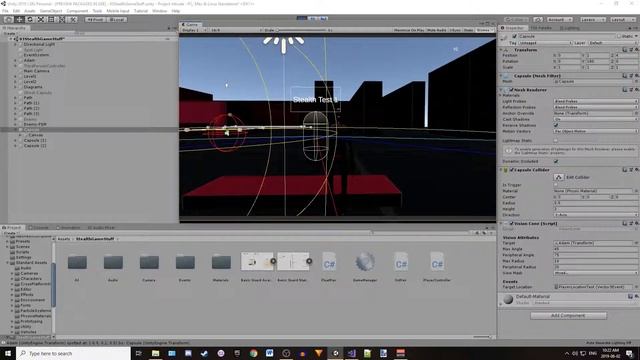Open Transform component settings gear
The width and height of the screenshot is (640, 360).
[x=636, y=50]
